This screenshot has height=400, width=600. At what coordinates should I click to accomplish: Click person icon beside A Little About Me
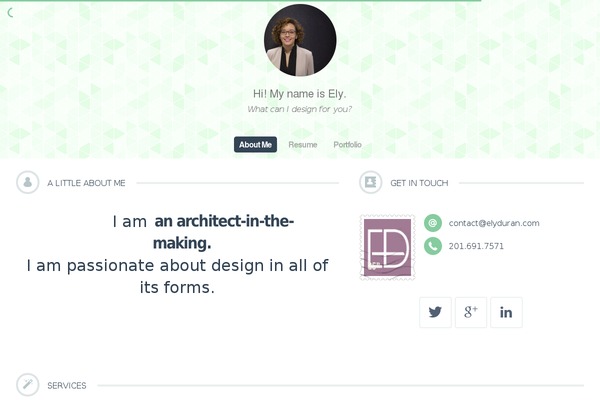tap(28, 183)
